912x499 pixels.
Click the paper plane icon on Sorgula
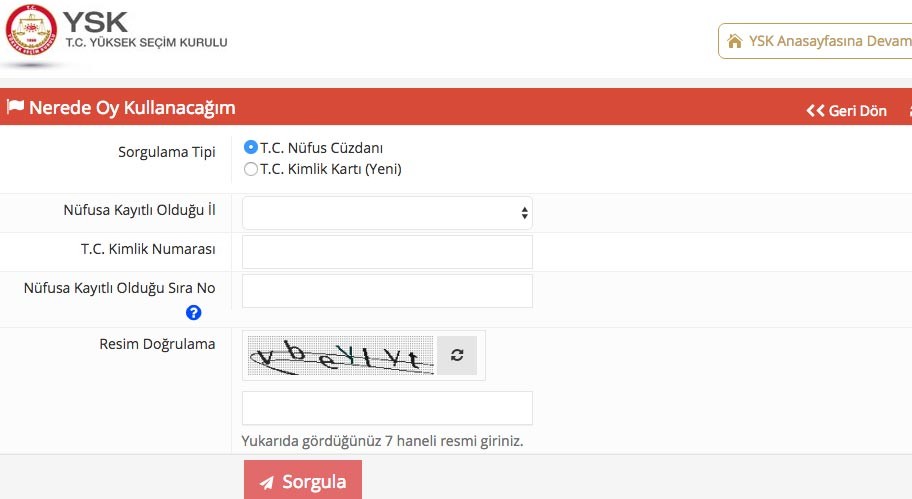266,483
